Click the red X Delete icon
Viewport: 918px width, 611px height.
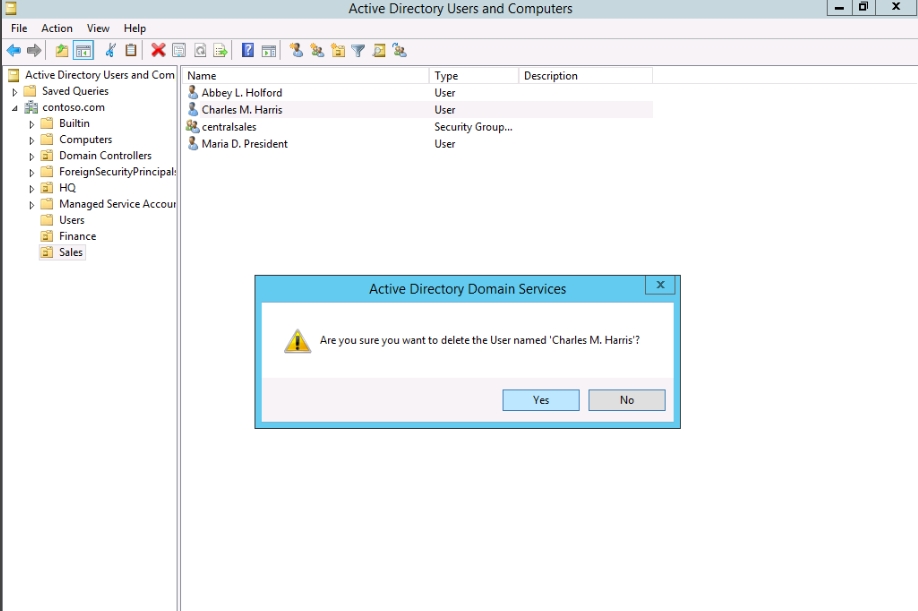pyautogui.click(x=158, y=51)
